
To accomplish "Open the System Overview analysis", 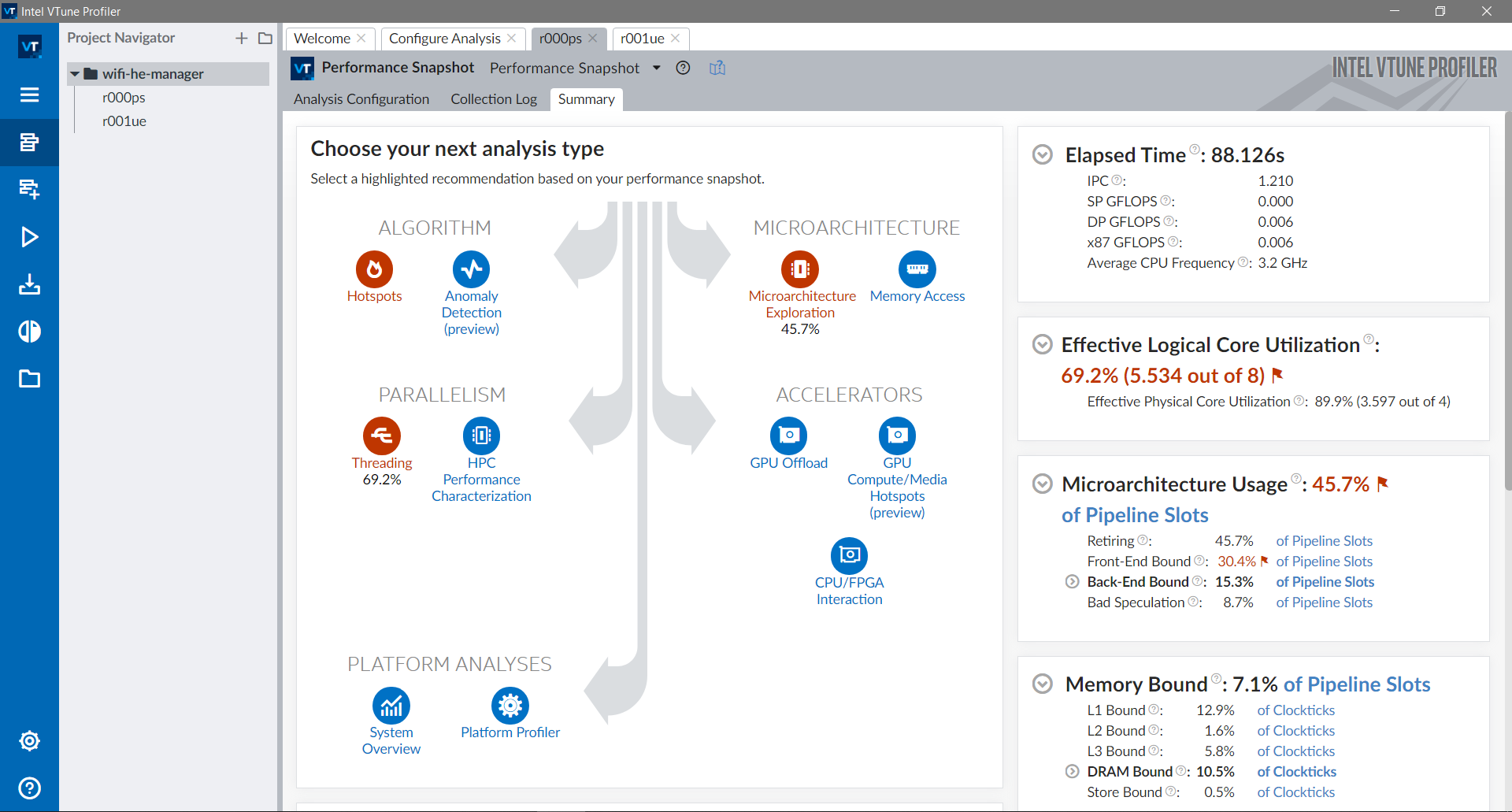I will [391, 706].
